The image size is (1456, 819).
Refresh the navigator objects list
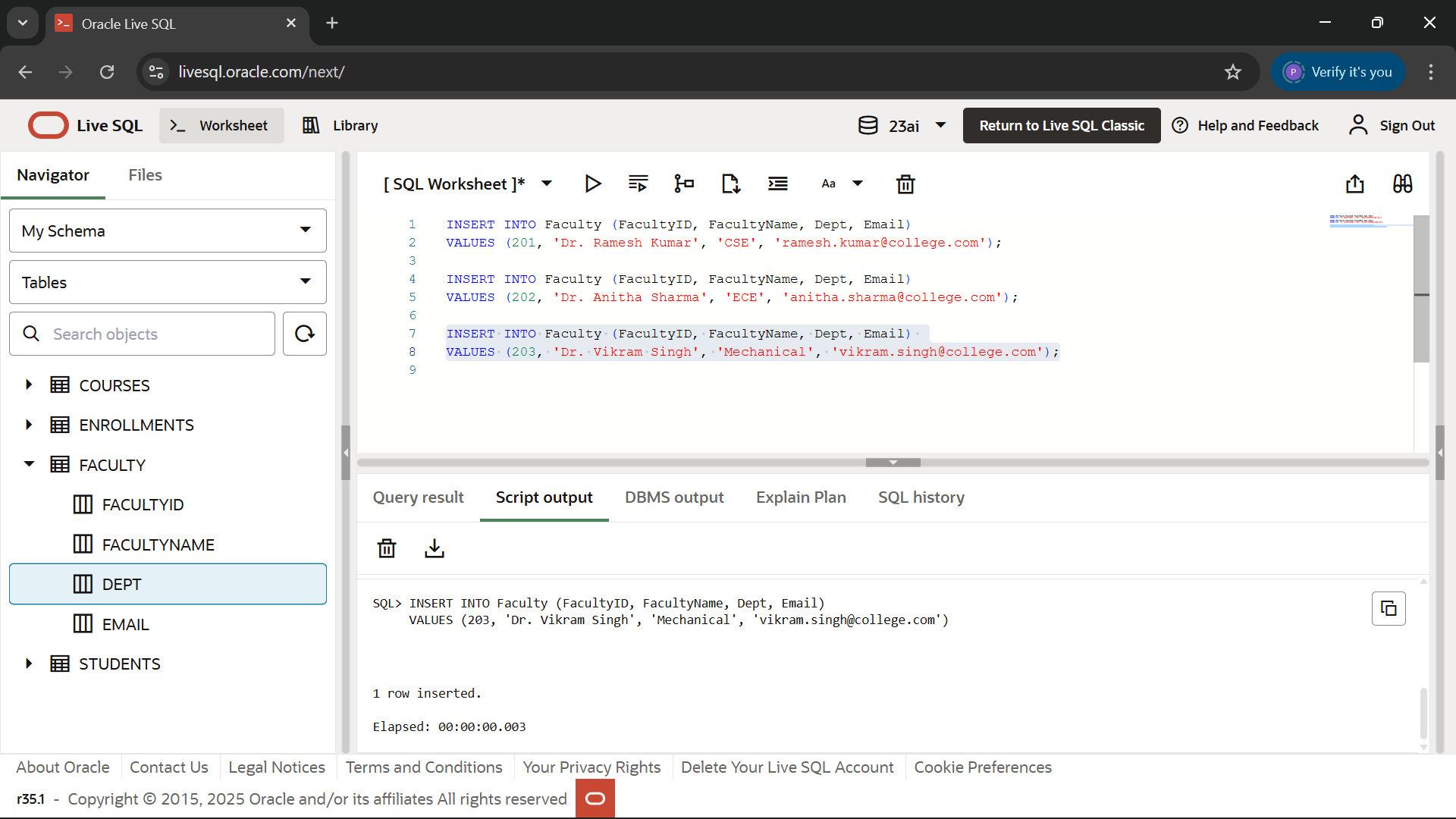click(305, 334)
